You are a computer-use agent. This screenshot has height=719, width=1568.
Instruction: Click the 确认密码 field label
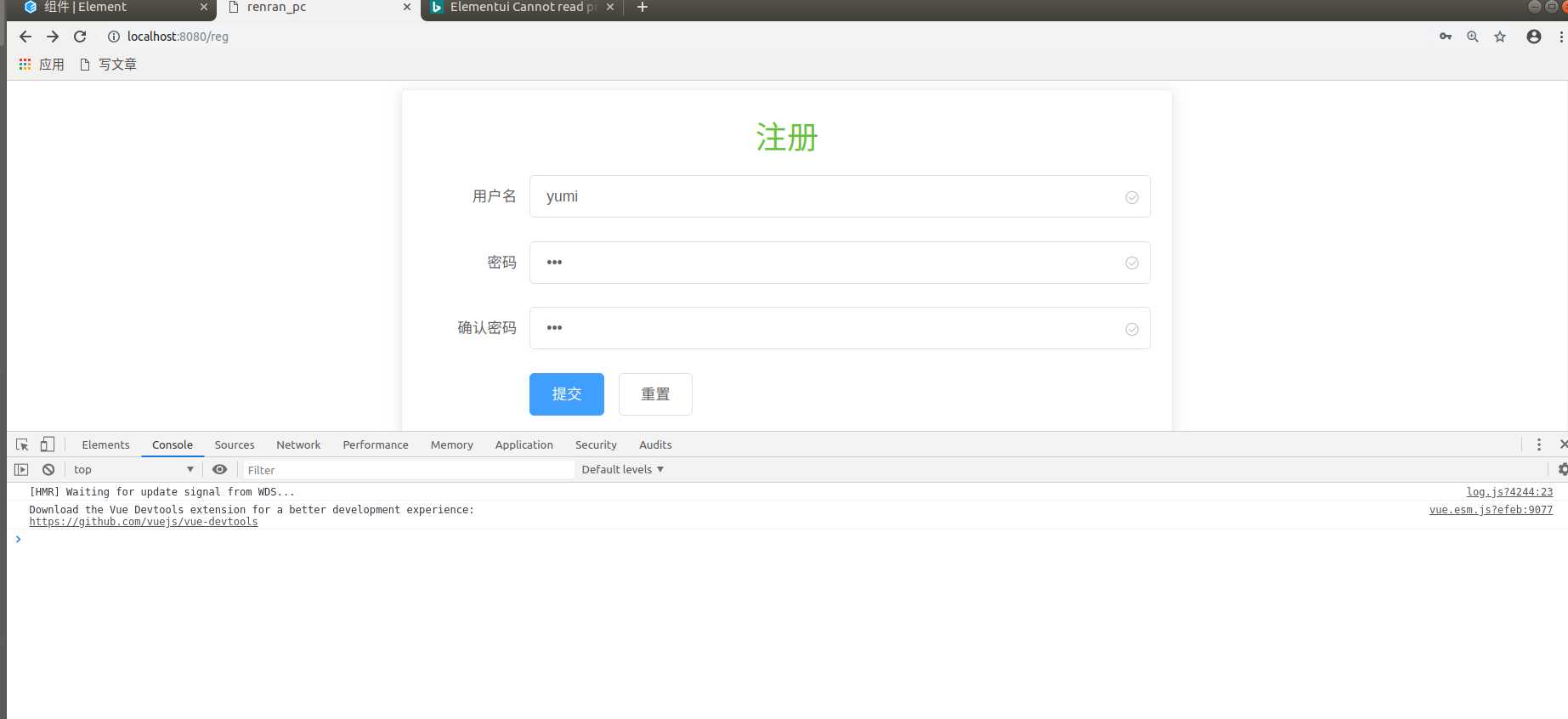(x=487, y=328)
